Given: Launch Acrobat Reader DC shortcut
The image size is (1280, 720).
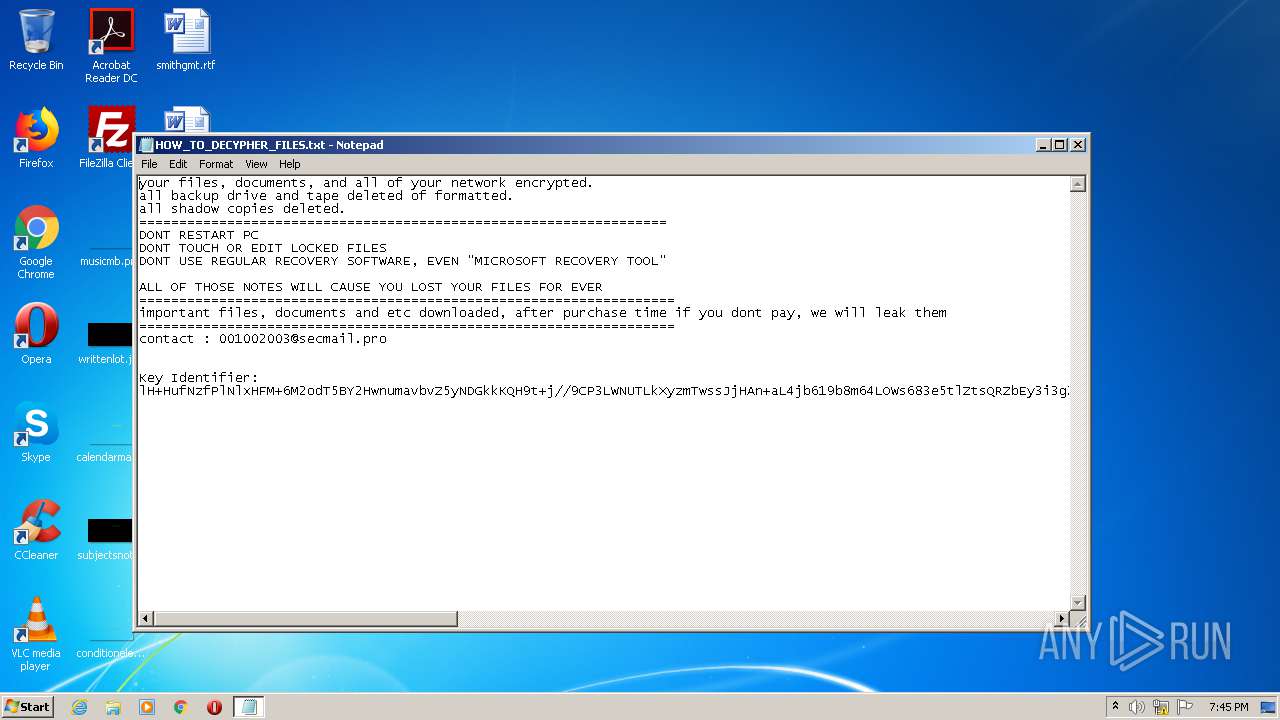Looking at the screenshot, I should [111, 46].
